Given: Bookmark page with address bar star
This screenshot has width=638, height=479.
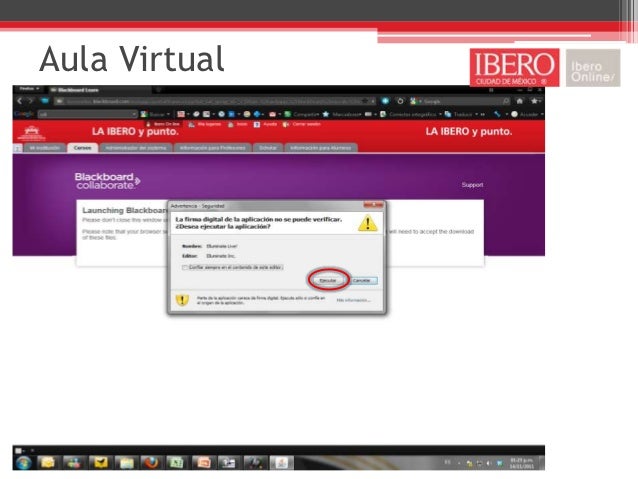Looking at the screenshot, I should [365, 101].
